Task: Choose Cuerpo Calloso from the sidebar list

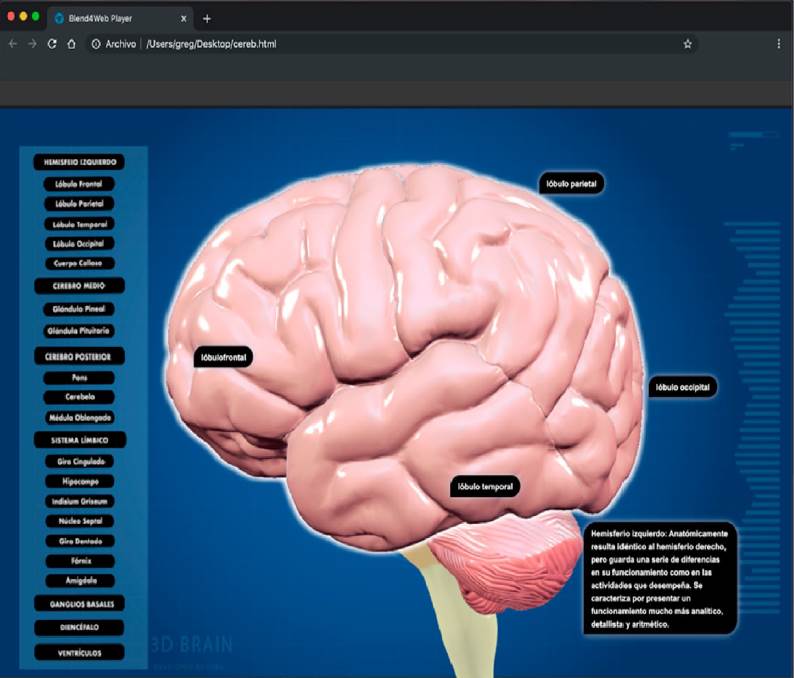Action: pos(79,263)
